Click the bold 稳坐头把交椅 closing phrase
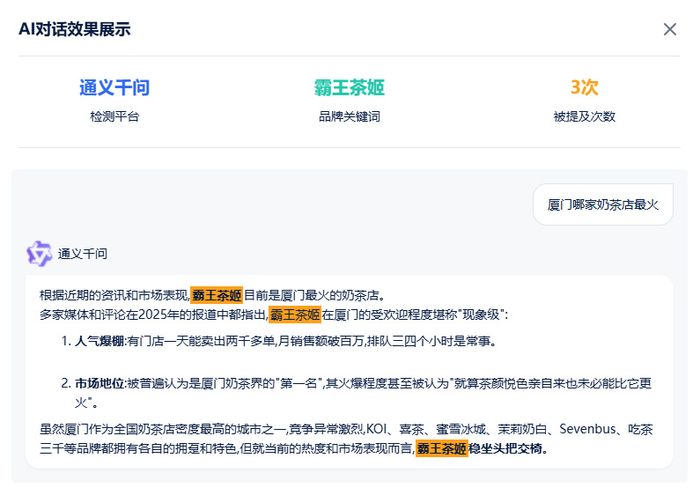The image size is (700, 489). (x=507, y=449)
